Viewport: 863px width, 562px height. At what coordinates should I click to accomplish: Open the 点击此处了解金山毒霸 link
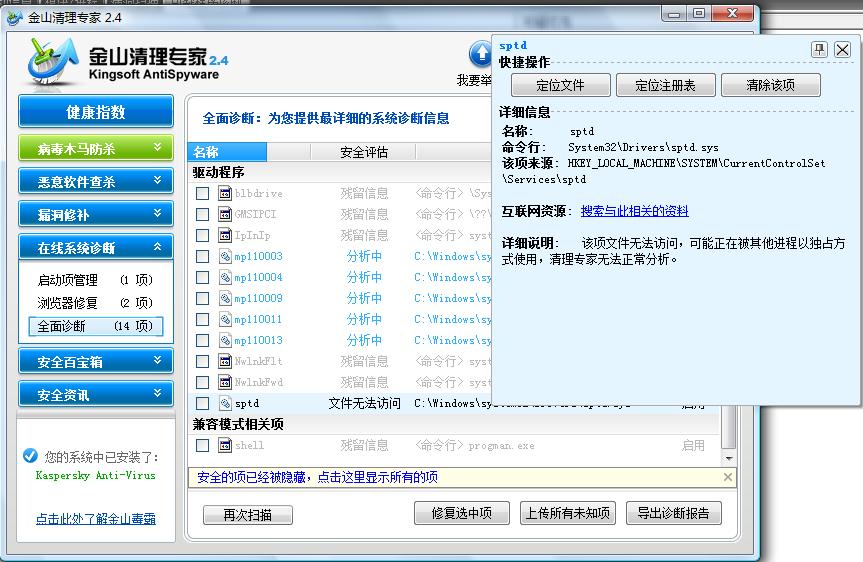click(x=96, y=518)
